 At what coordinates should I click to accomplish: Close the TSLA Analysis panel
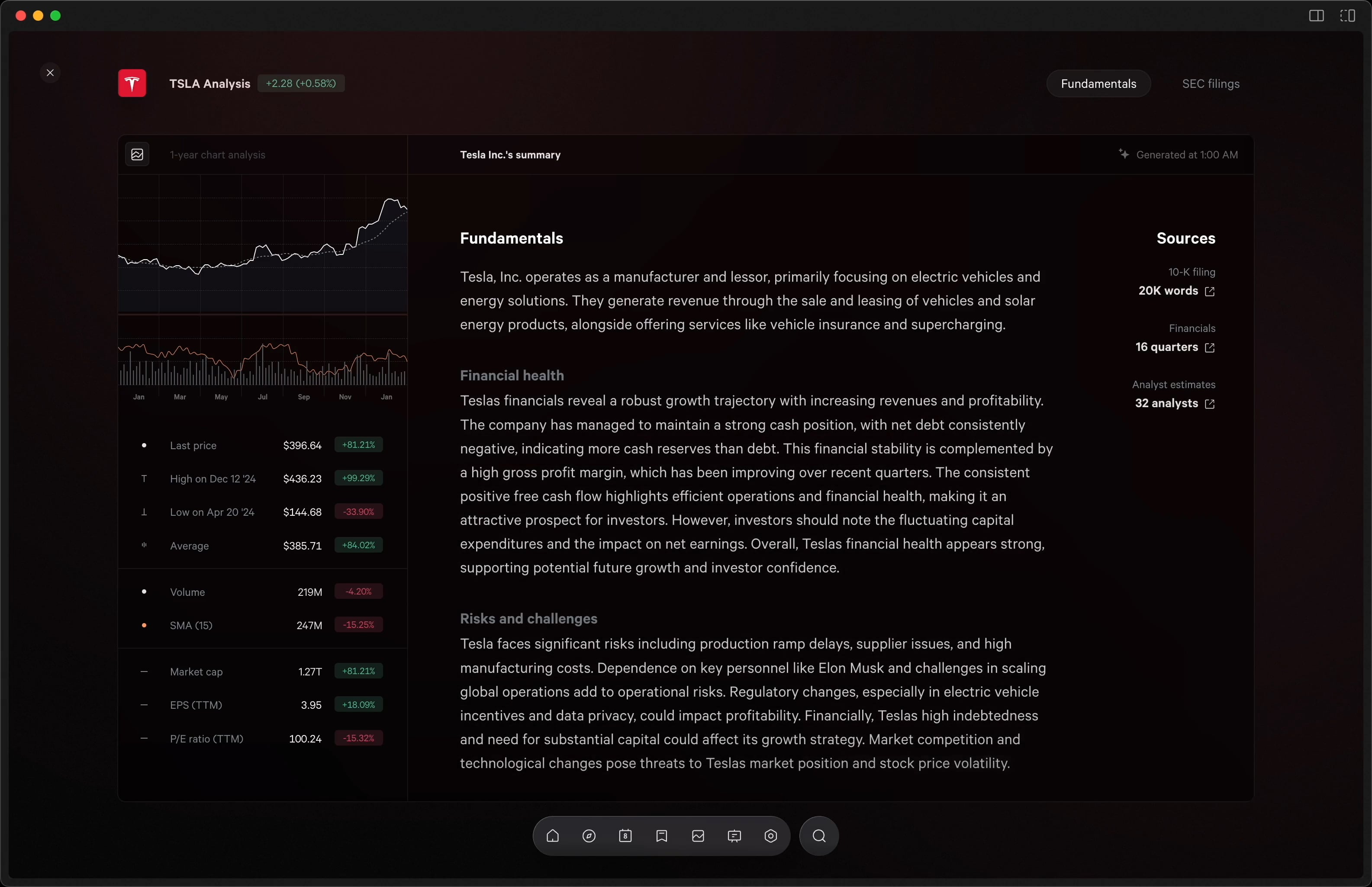(50, 73)
